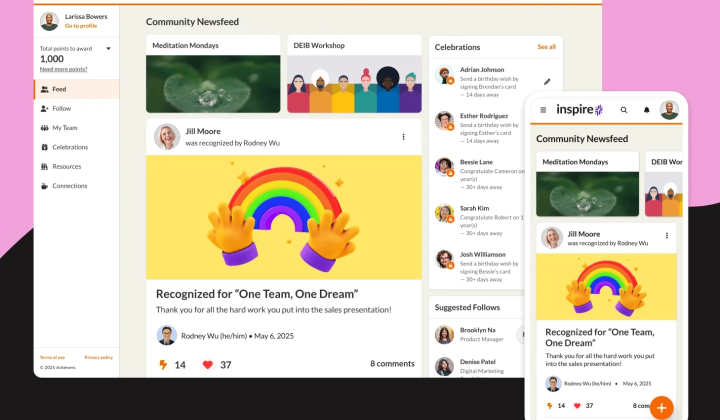Click the Esther Rodriguez name text

pyautogui.click(x=484, y=116)
